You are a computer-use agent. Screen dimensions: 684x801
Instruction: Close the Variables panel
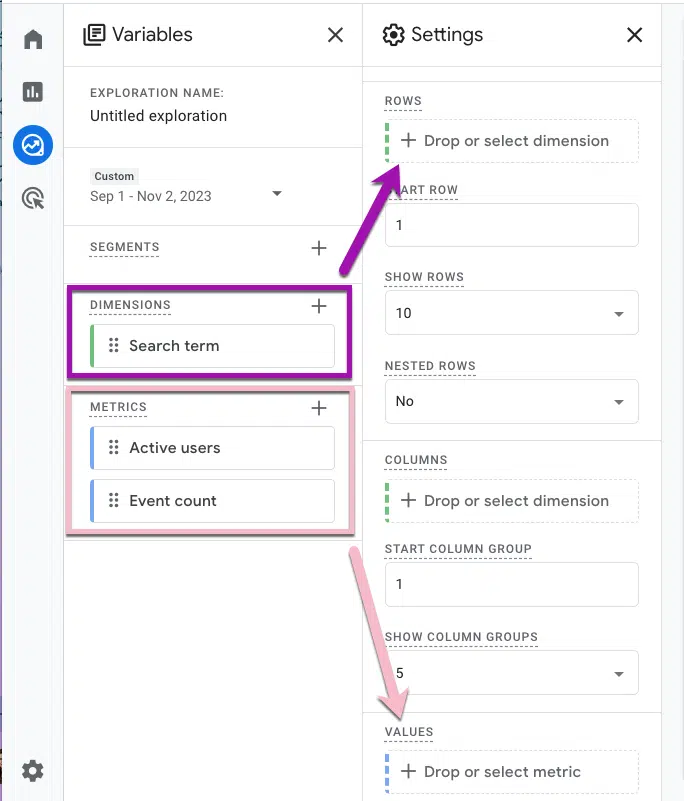[335, 35]
